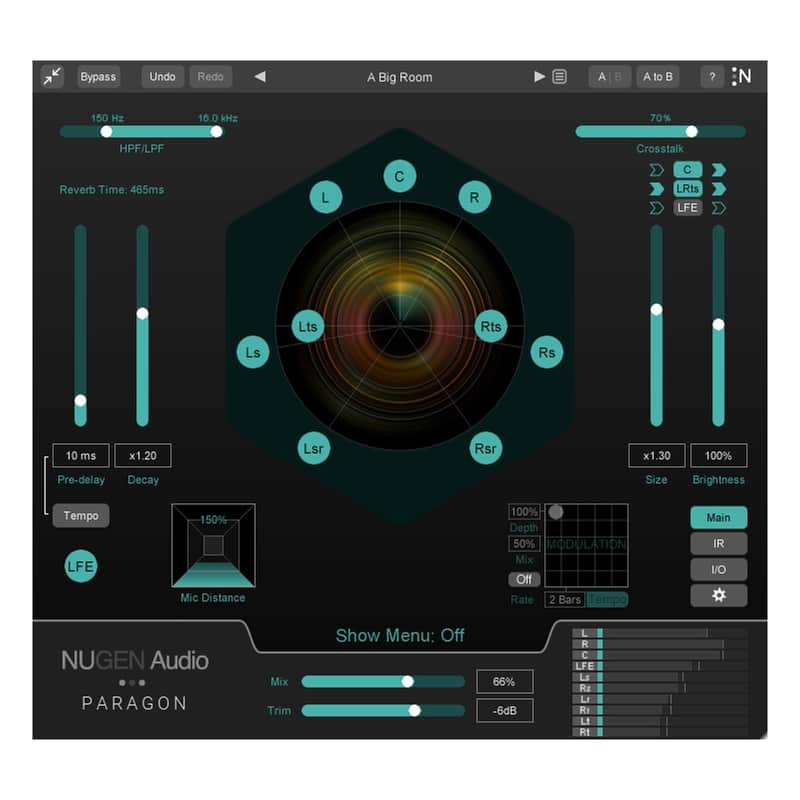Toggle the C crosstalk group button
The width and height of the screenshot is (800, 800).
pos(687,169)
